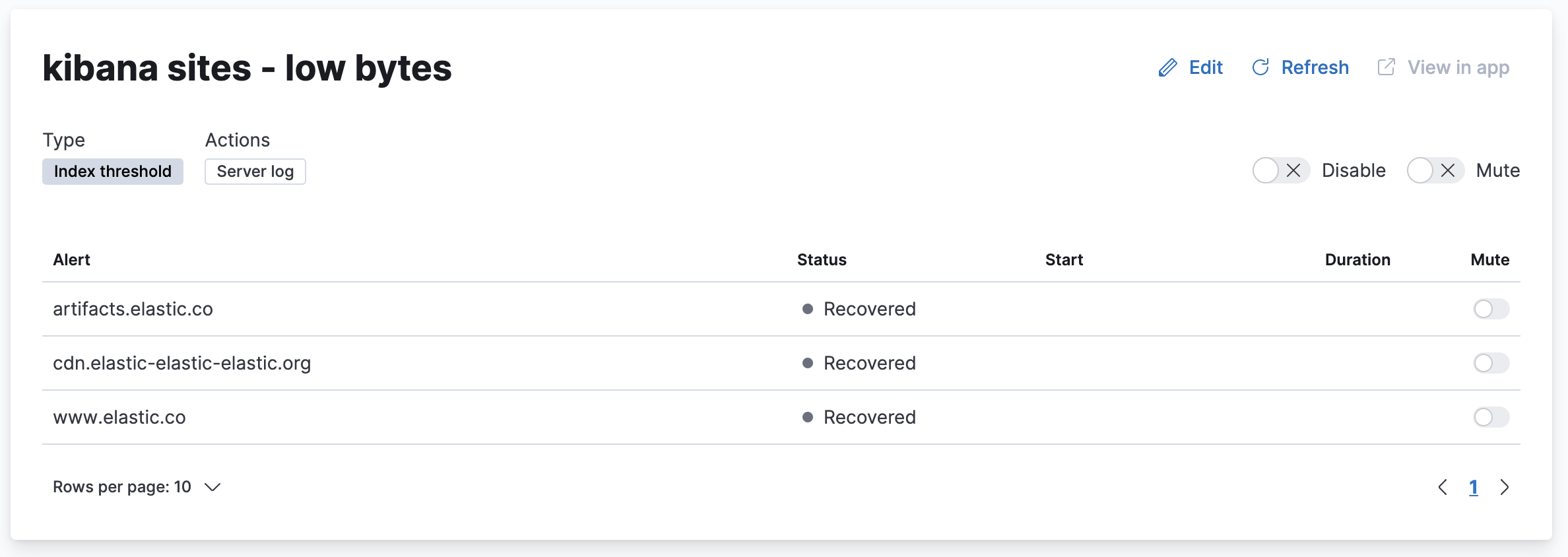Turn on the Mute toggle switch
Screen dimensions: 1568x557
point(1419,170)
